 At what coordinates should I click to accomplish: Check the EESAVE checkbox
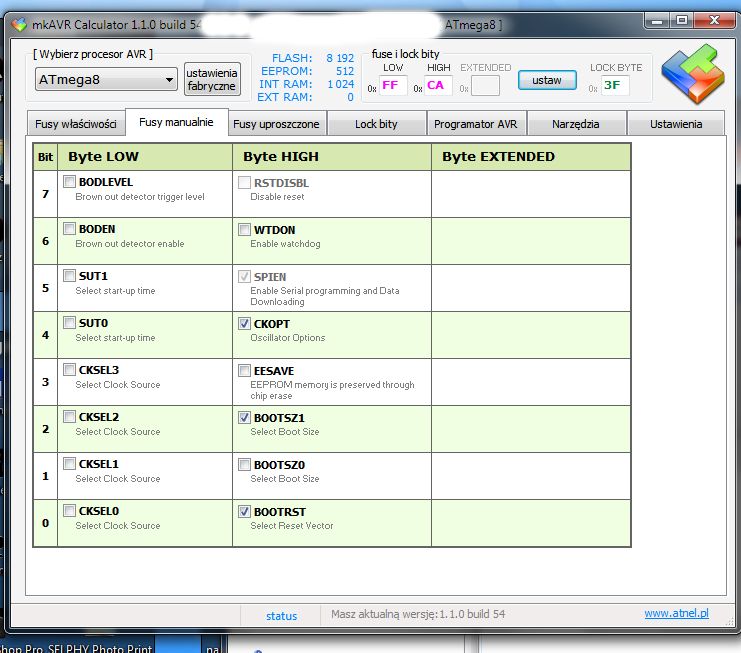245,371
